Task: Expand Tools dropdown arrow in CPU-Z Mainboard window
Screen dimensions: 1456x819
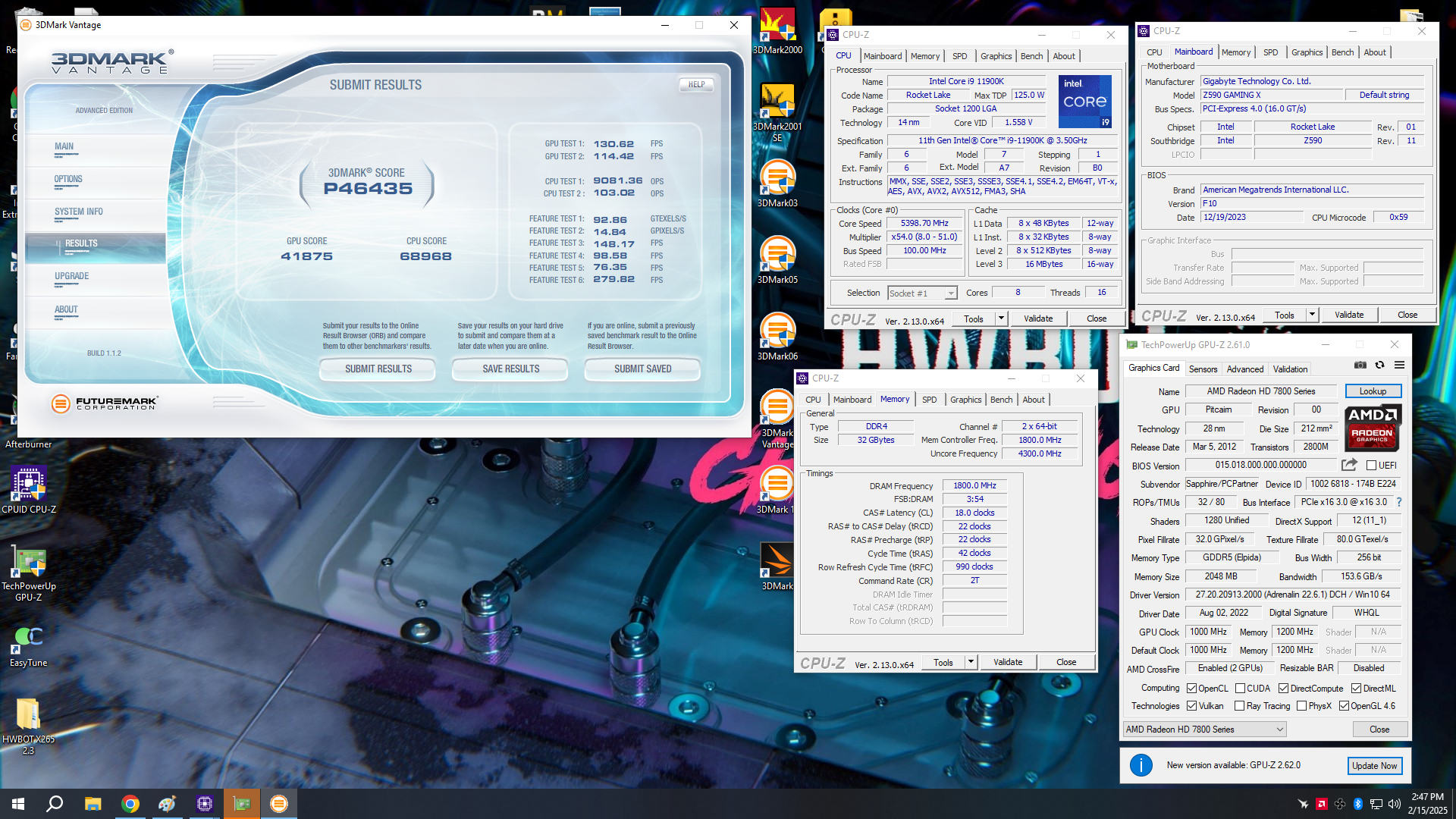Action: [x=1312, y=315]
